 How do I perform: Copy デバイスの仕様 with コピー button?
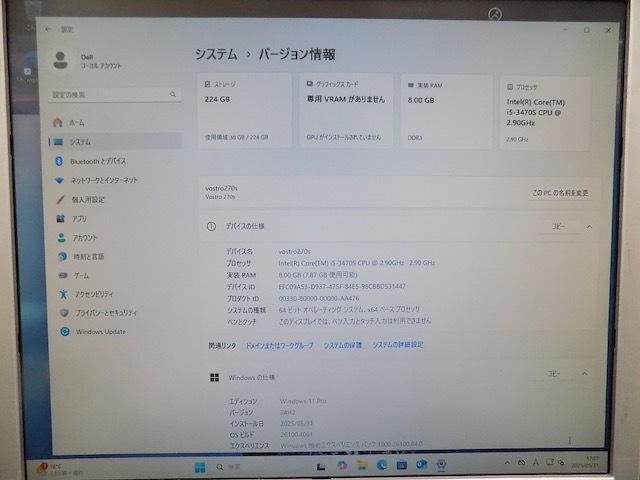tap(558, 226)
